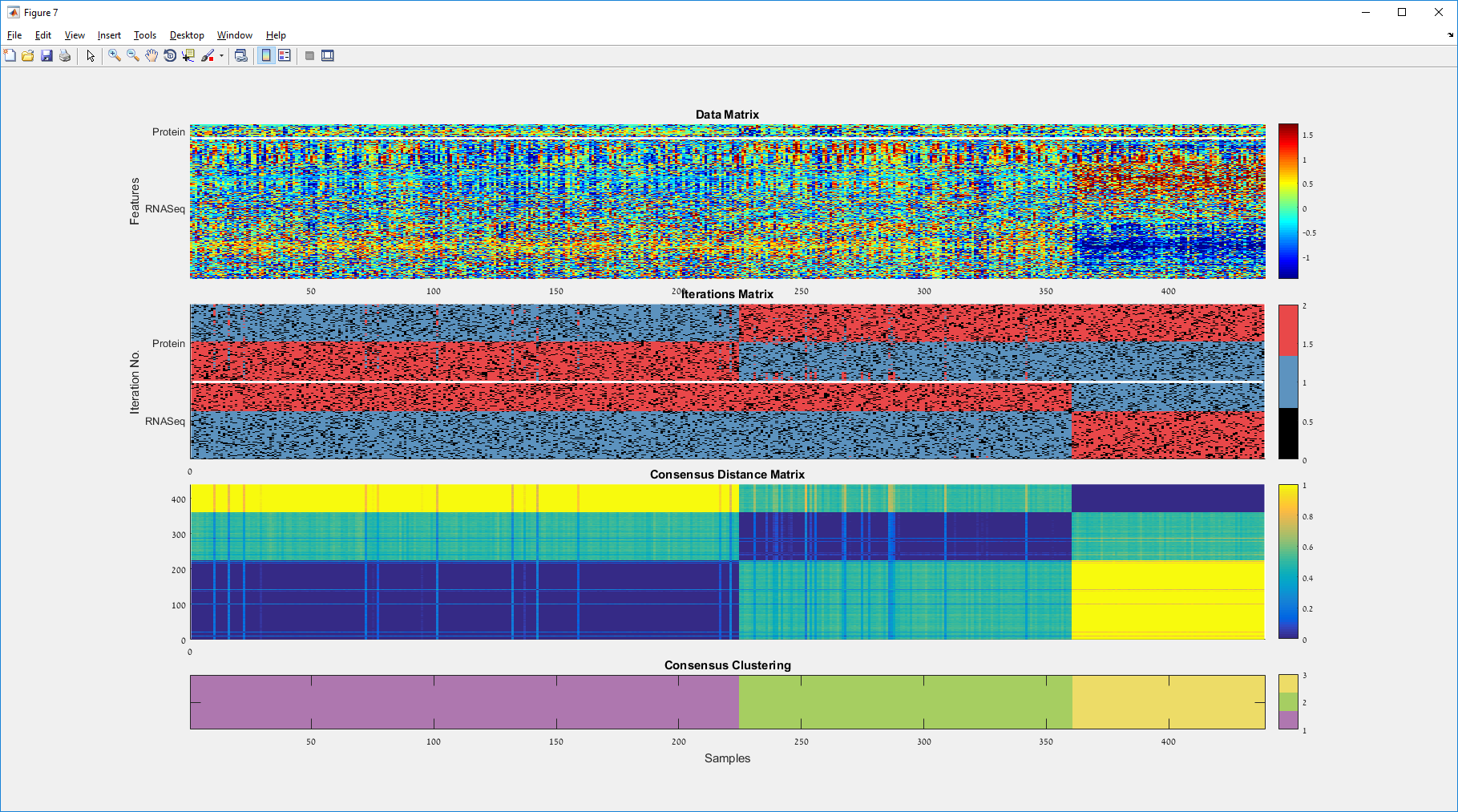This screenshot has width=1458, height=812.
Task: Click the Data Matrix plot title
Action: 727,115
